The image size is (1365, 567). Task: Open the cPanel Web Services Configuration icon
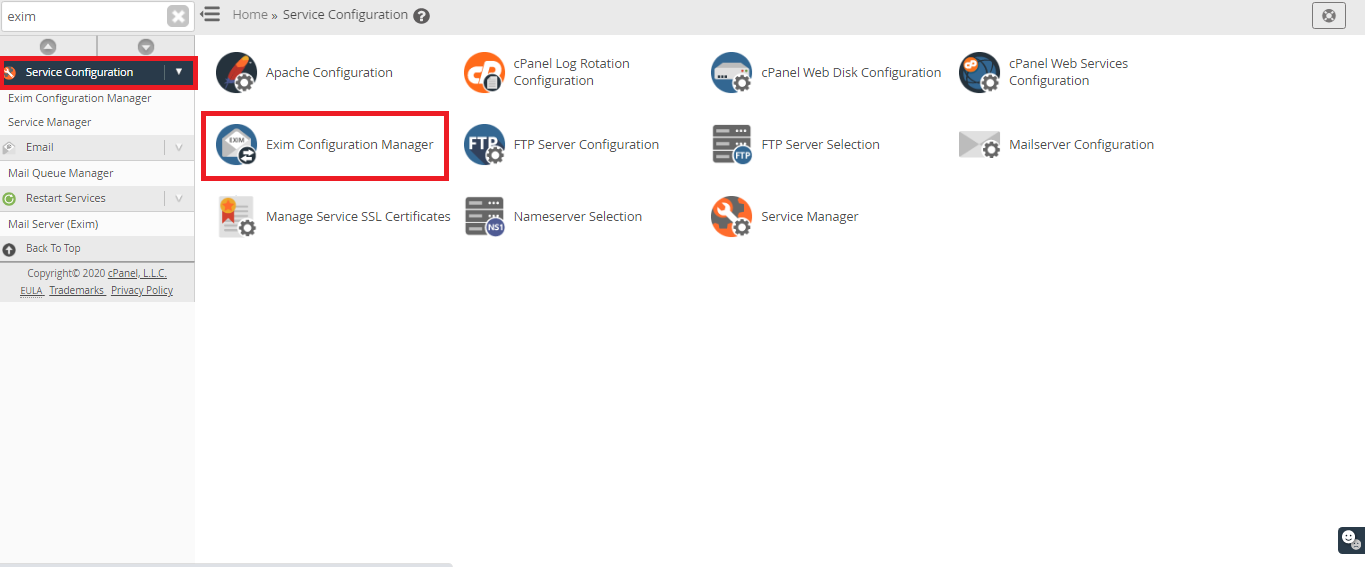pos(980,72)
